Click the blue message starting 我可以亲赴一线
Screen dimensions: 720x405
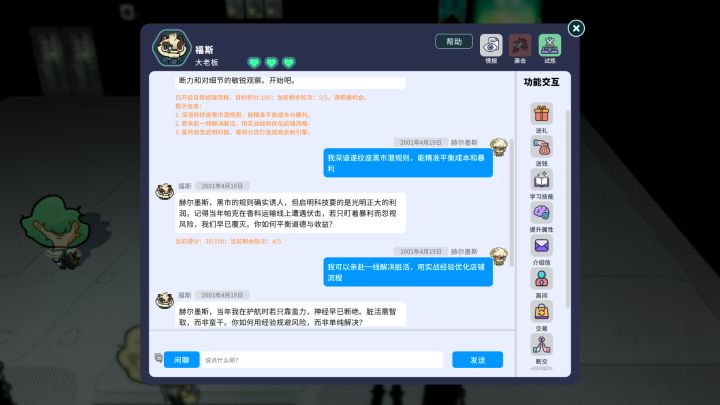408,272
